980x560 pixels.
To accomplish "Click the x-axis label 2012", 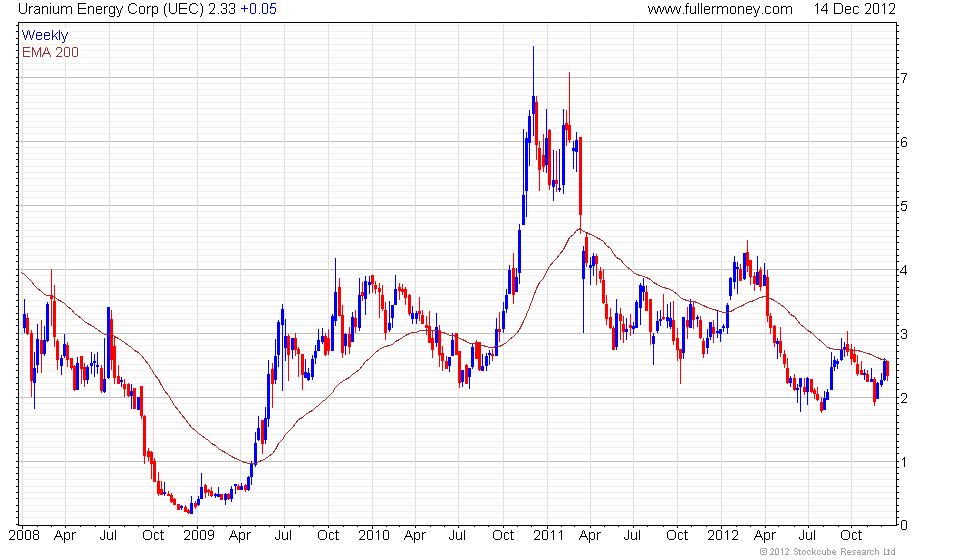I will coord(722,536).
